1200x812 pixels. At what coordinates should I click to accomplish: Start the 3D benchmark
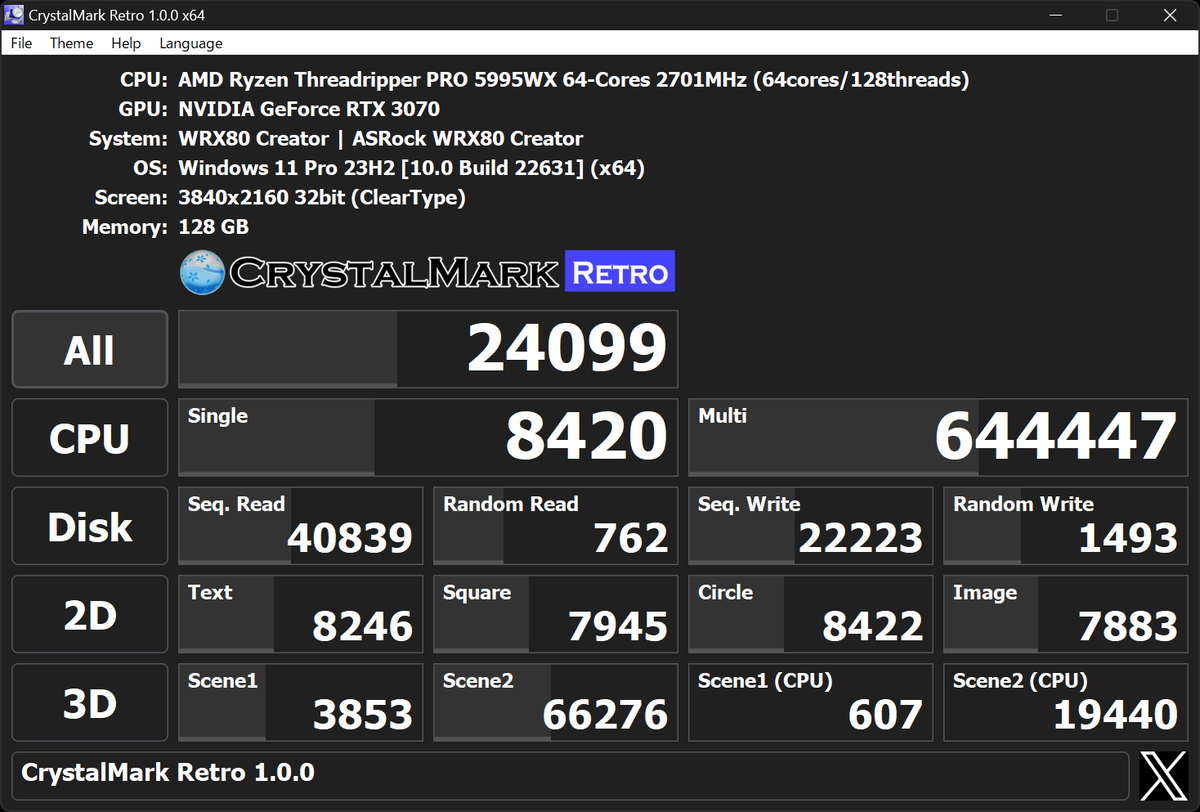pos(89,701)
